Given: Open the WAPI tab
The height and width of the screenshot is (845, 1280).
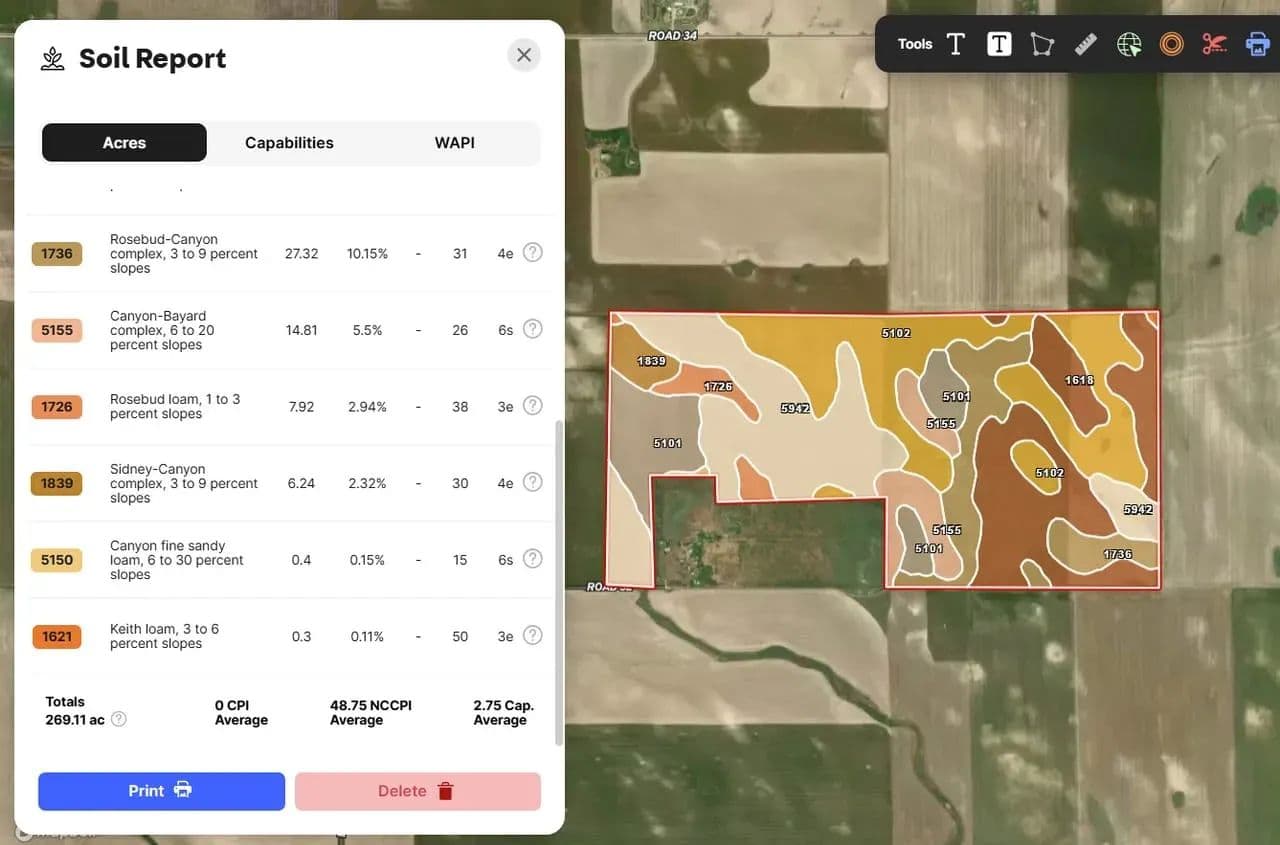Looking at the screenshot, I should (x=454, y=143).
